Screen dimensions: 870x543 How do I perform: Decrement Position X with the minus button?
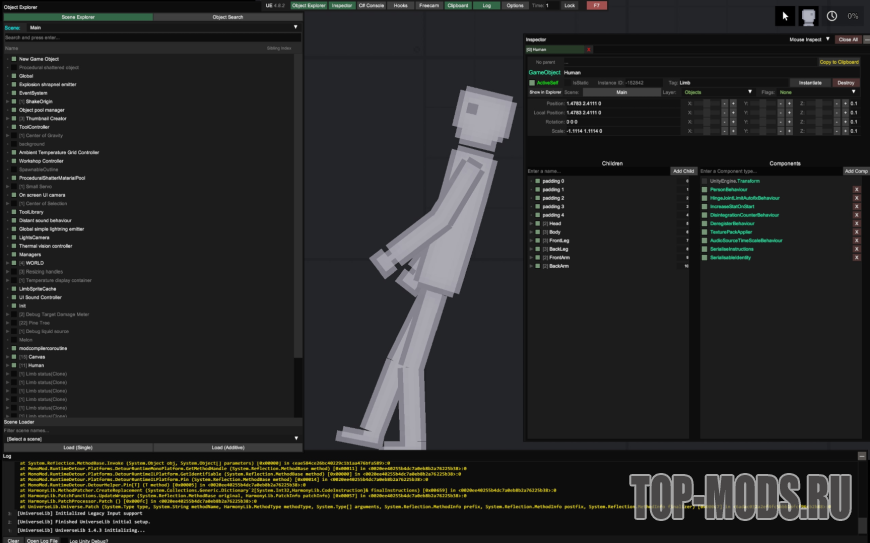tap(724, 104)
